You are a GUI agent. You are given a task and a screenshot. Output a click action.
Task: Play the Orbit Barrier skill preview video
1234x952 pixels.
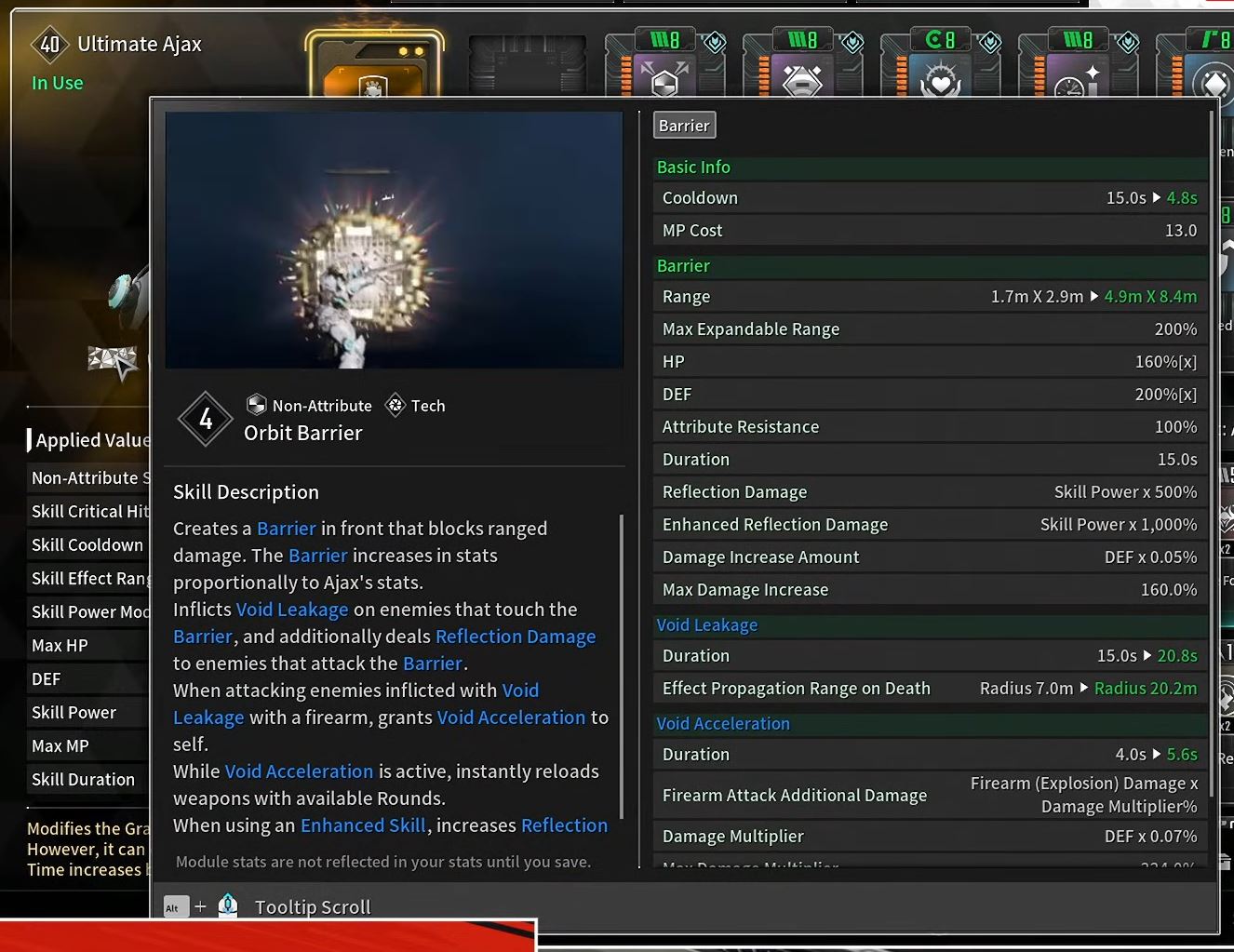point(395,240)
